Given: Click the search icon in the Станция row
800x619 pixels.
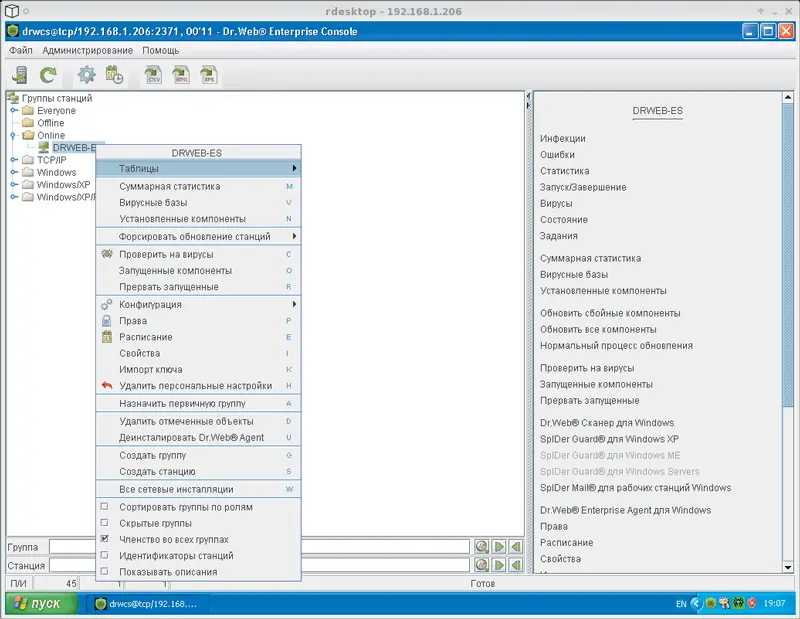Looking at the screenshot, I should tap(481, 565).
